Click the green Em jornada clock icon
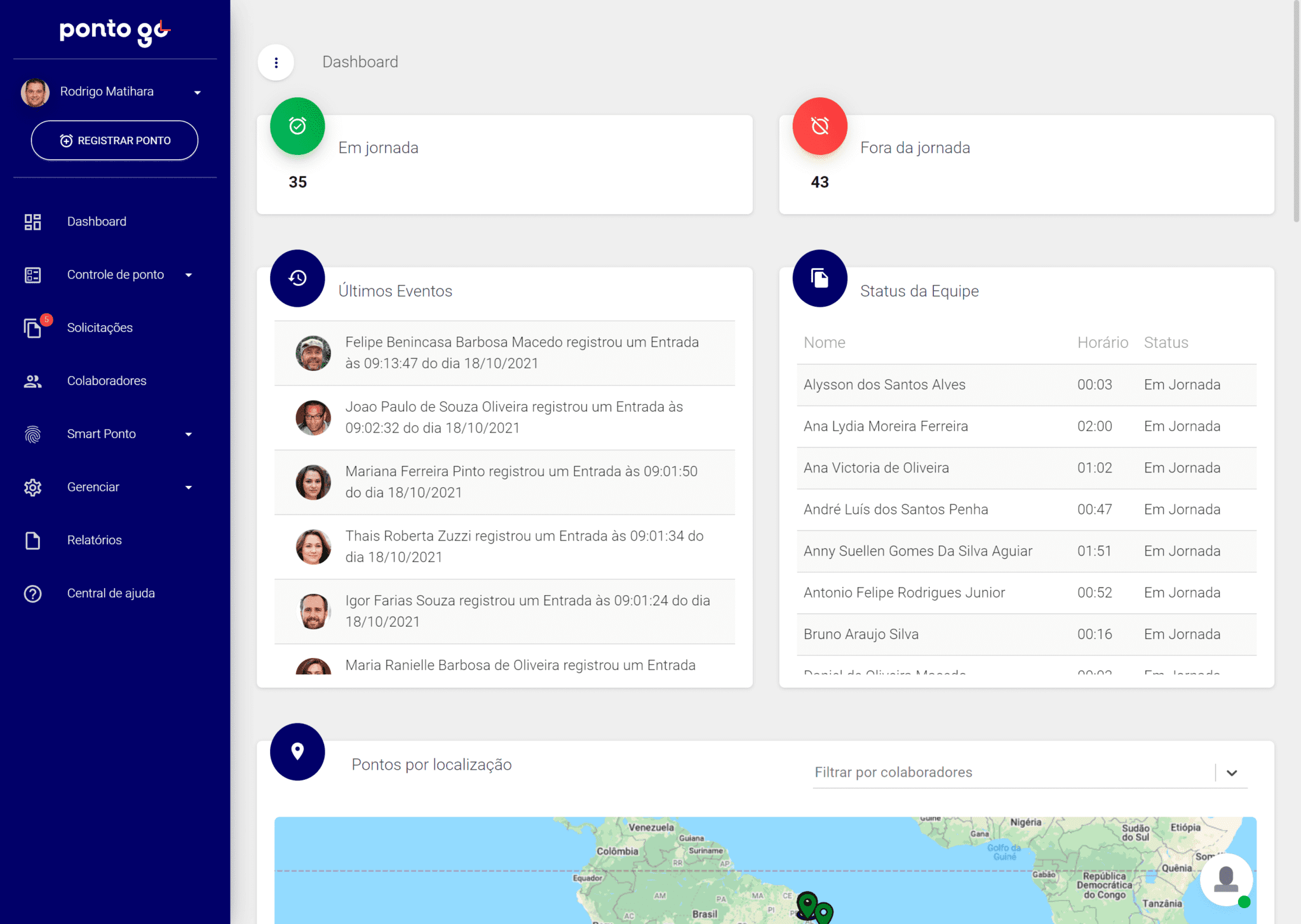This screenshot has width=1301, height=924. click(297, 126)
